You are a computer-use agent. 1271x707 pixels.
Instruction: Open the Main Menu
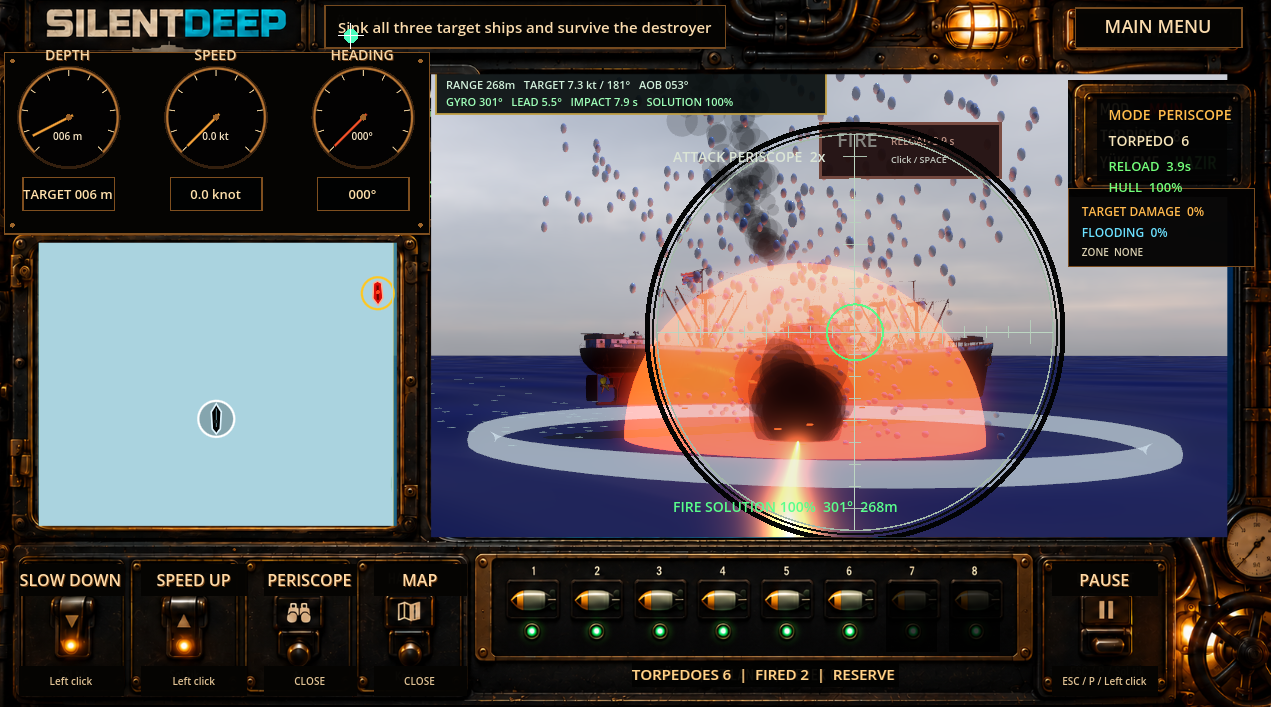[1158, 27]
